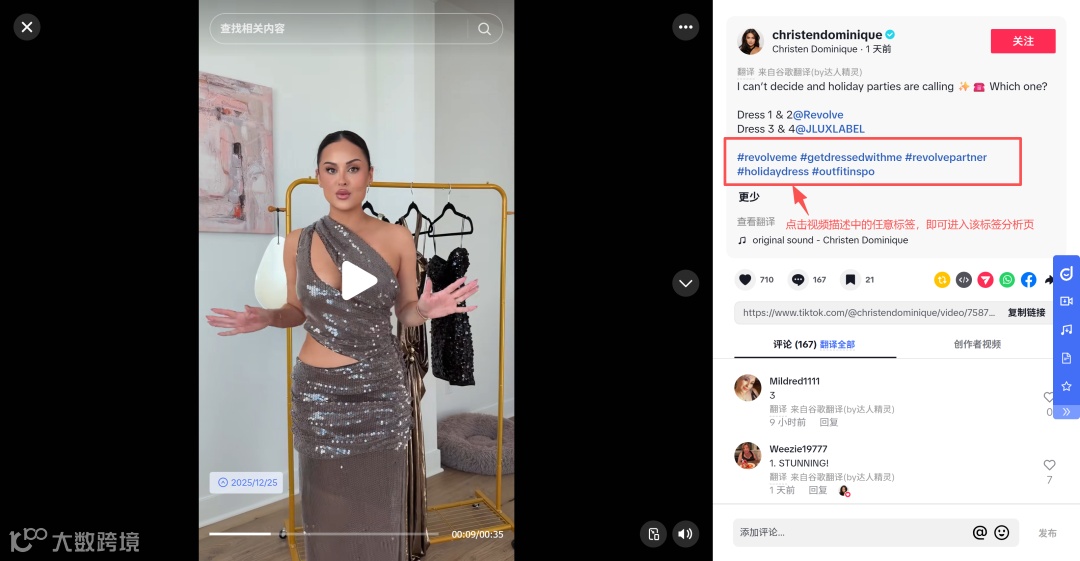This screenshot has width=1080, height=561.
Task: Share to Facebook icon
Action: (x=1028, y=280)
